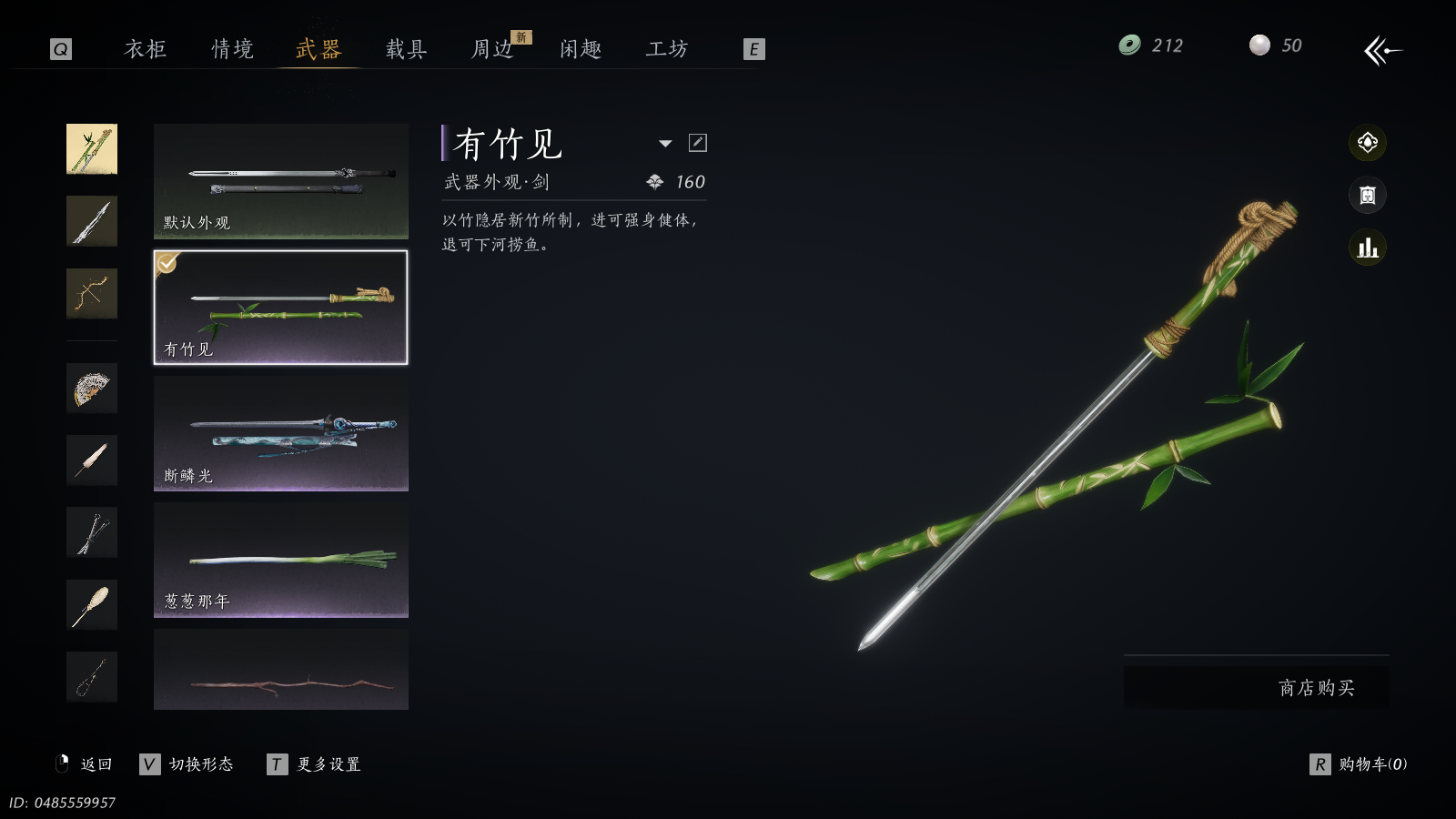The image size is (1456, 819).
Task: Open 更多设置 options
Action: click(329, 764)
